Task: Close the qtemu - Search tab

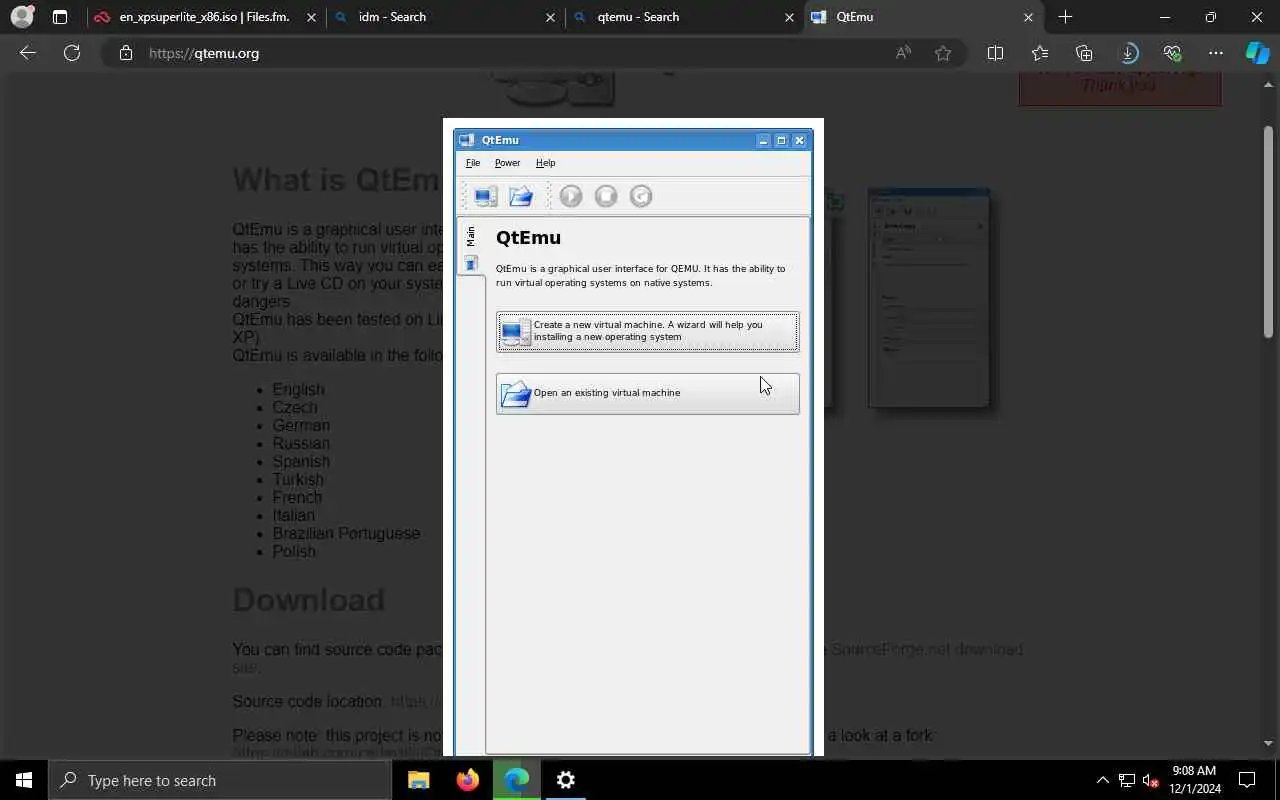Action: (x=790, y=17)
